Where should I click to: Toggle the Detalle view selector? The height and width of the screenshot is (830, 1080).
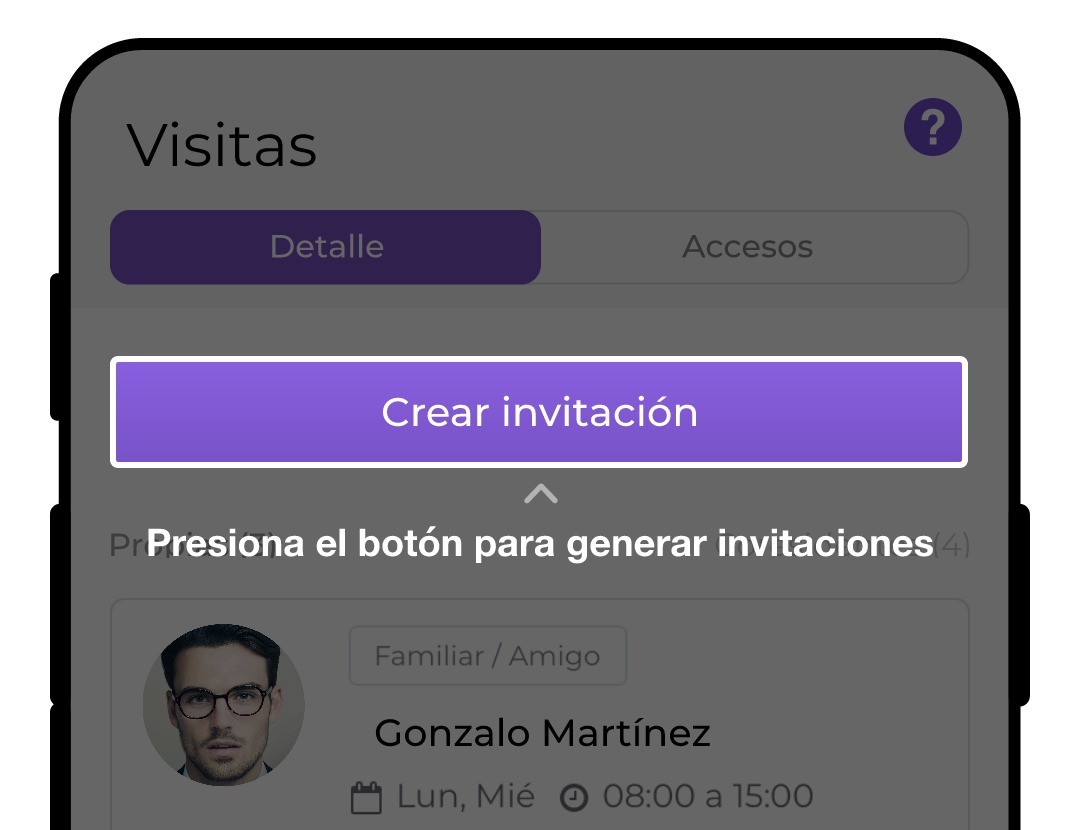326,247
